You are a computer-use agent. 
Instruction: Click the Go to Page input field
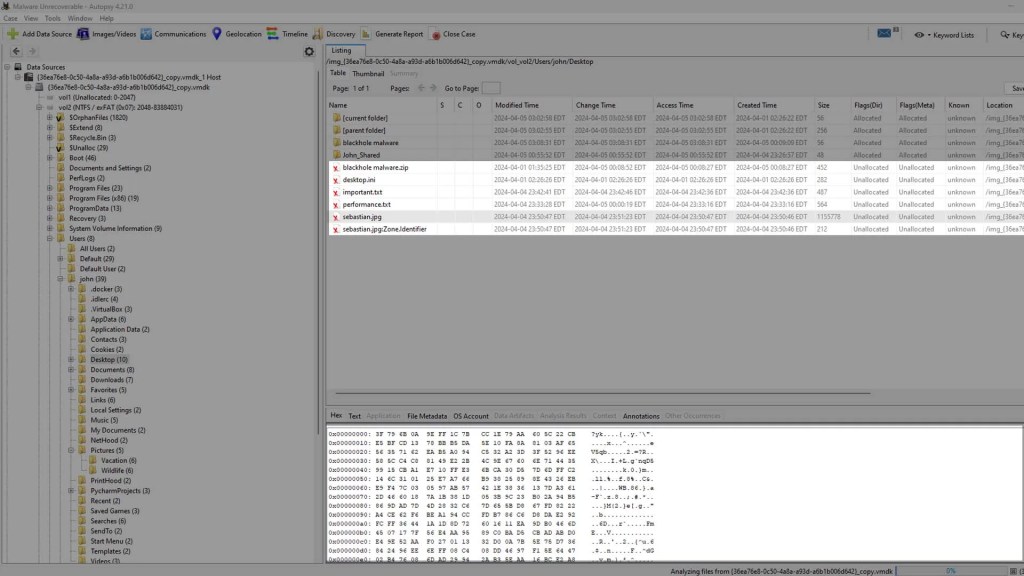[491, 88]
